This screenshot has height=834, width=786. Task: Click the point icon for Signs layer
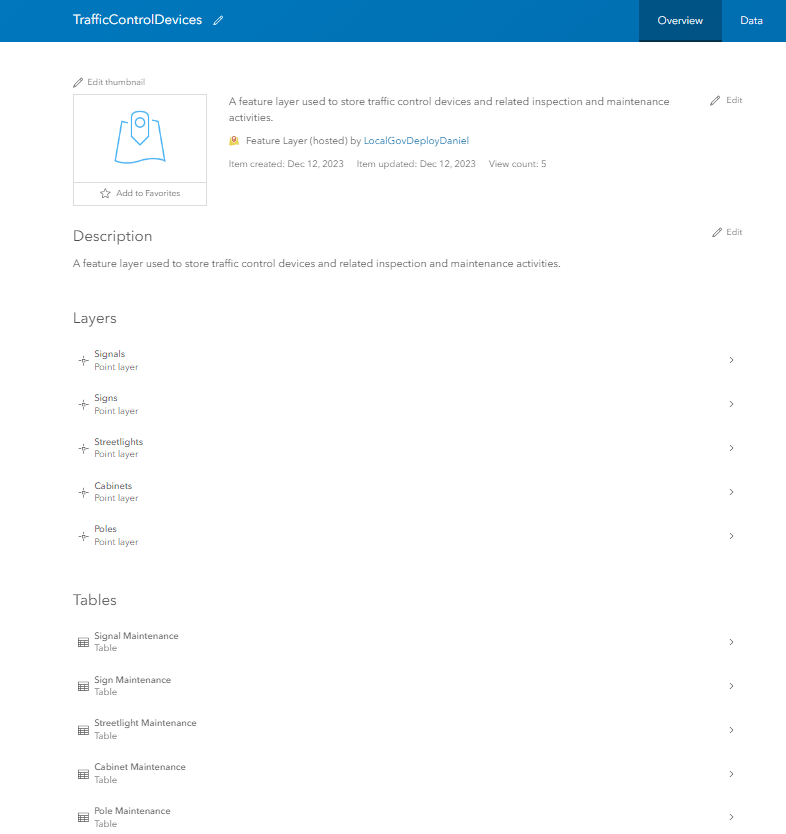(83, 405)
